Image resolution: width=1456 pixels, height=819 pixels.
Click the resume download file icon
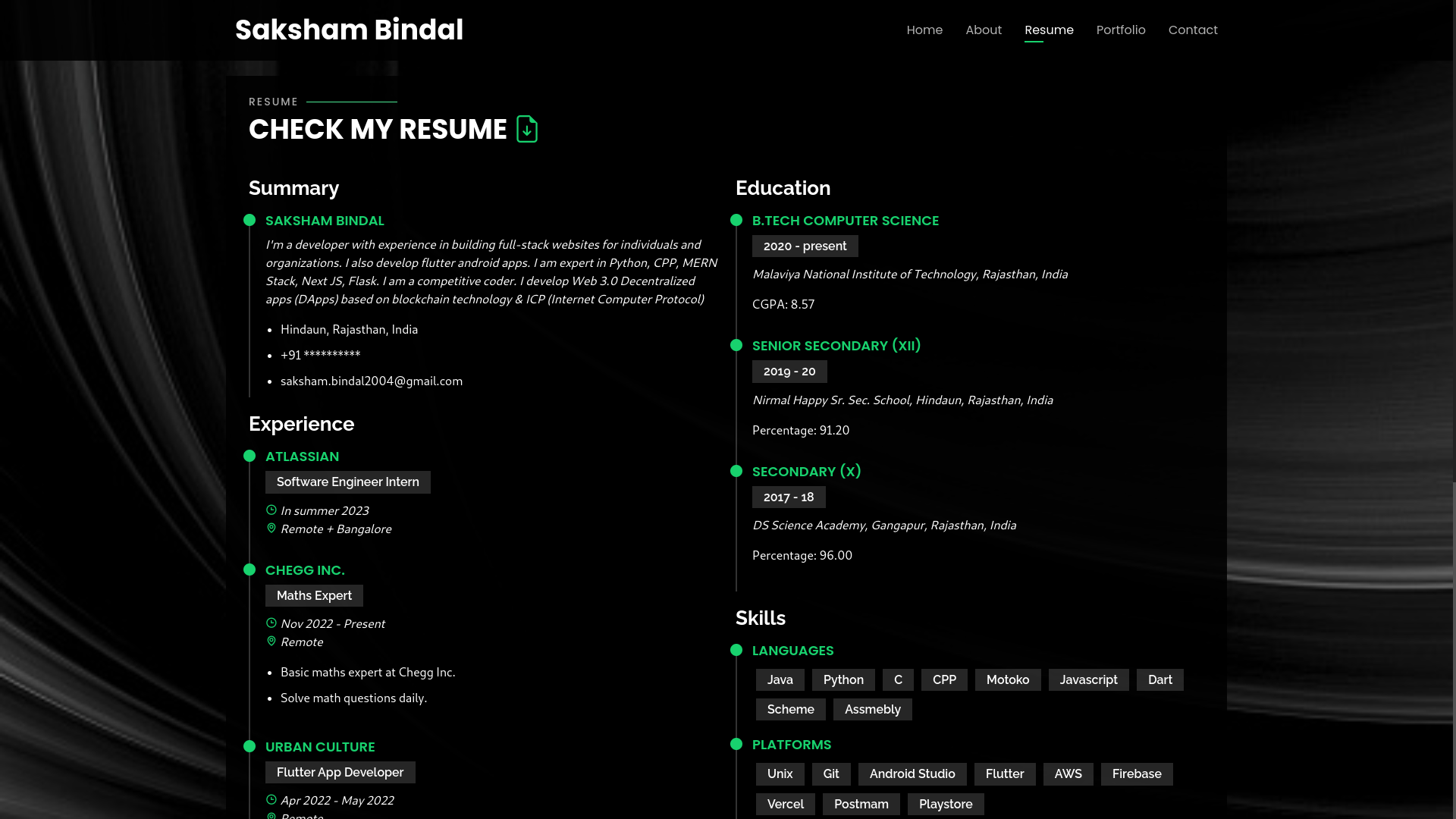click(x=526, y=129)
